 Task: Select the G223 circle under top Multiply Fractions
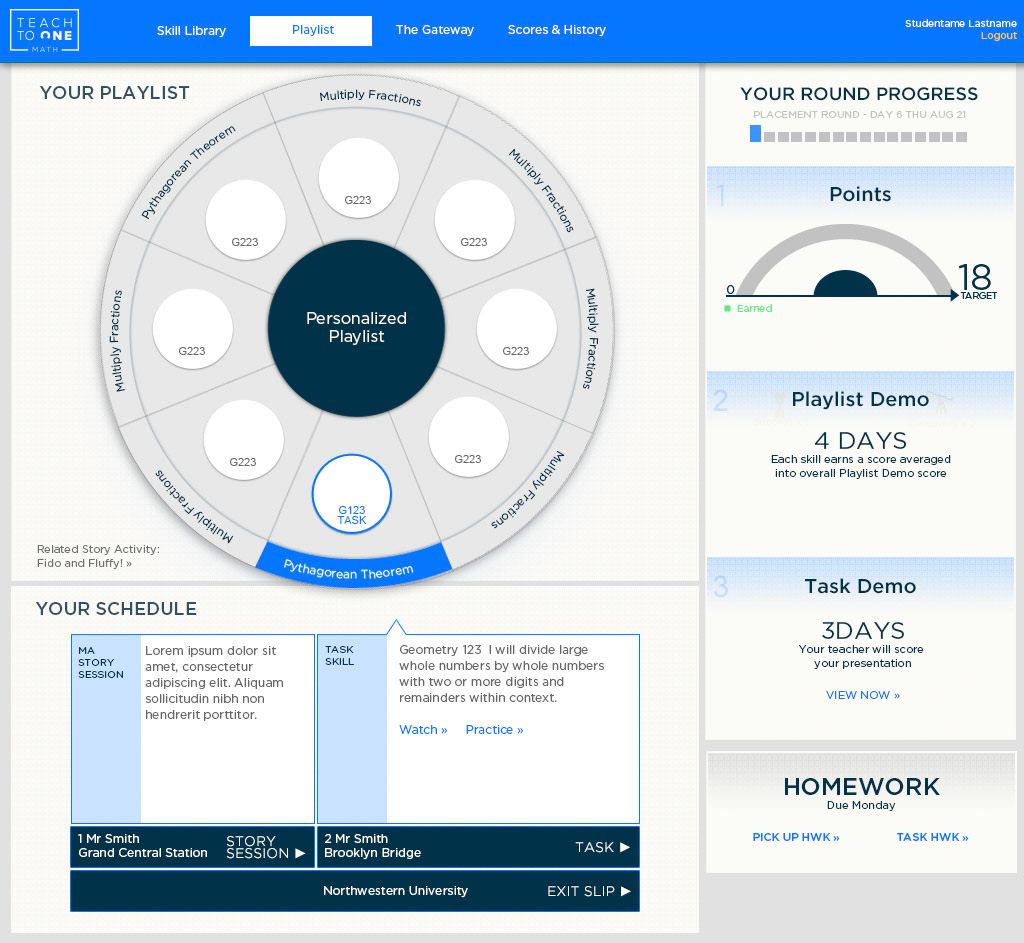tap(359, 178)
